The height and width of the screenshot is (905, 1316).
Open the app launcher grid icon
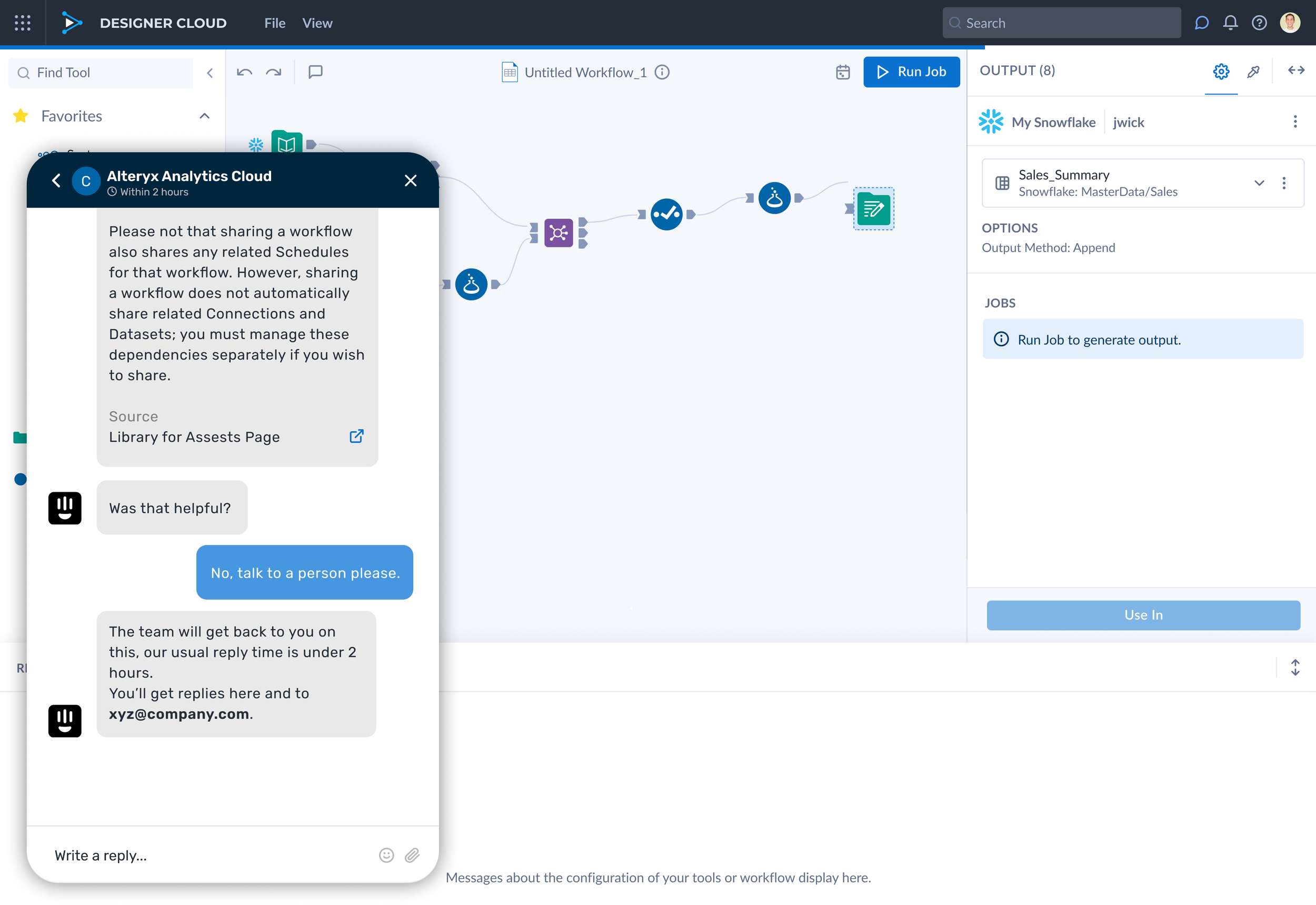pyautogui.click(x=23, y=23)
